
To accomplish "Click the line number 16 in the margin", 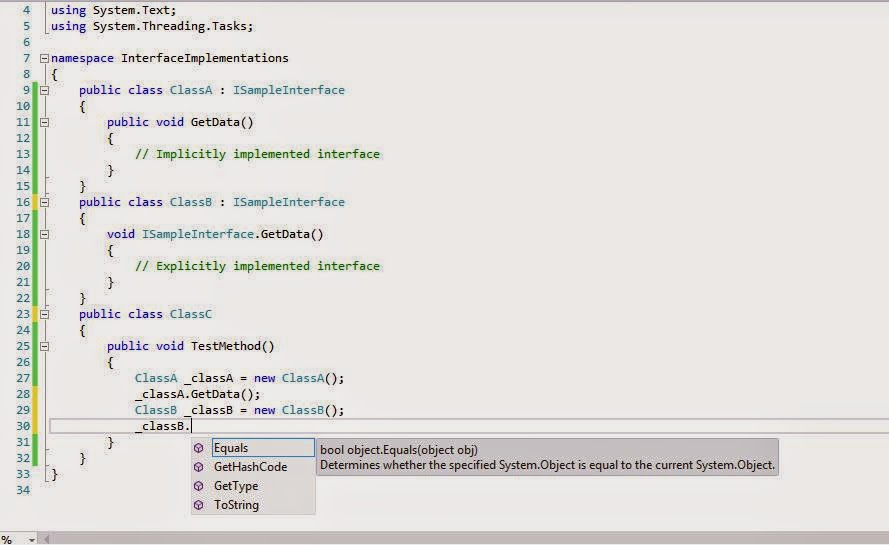I will (23, 202).
